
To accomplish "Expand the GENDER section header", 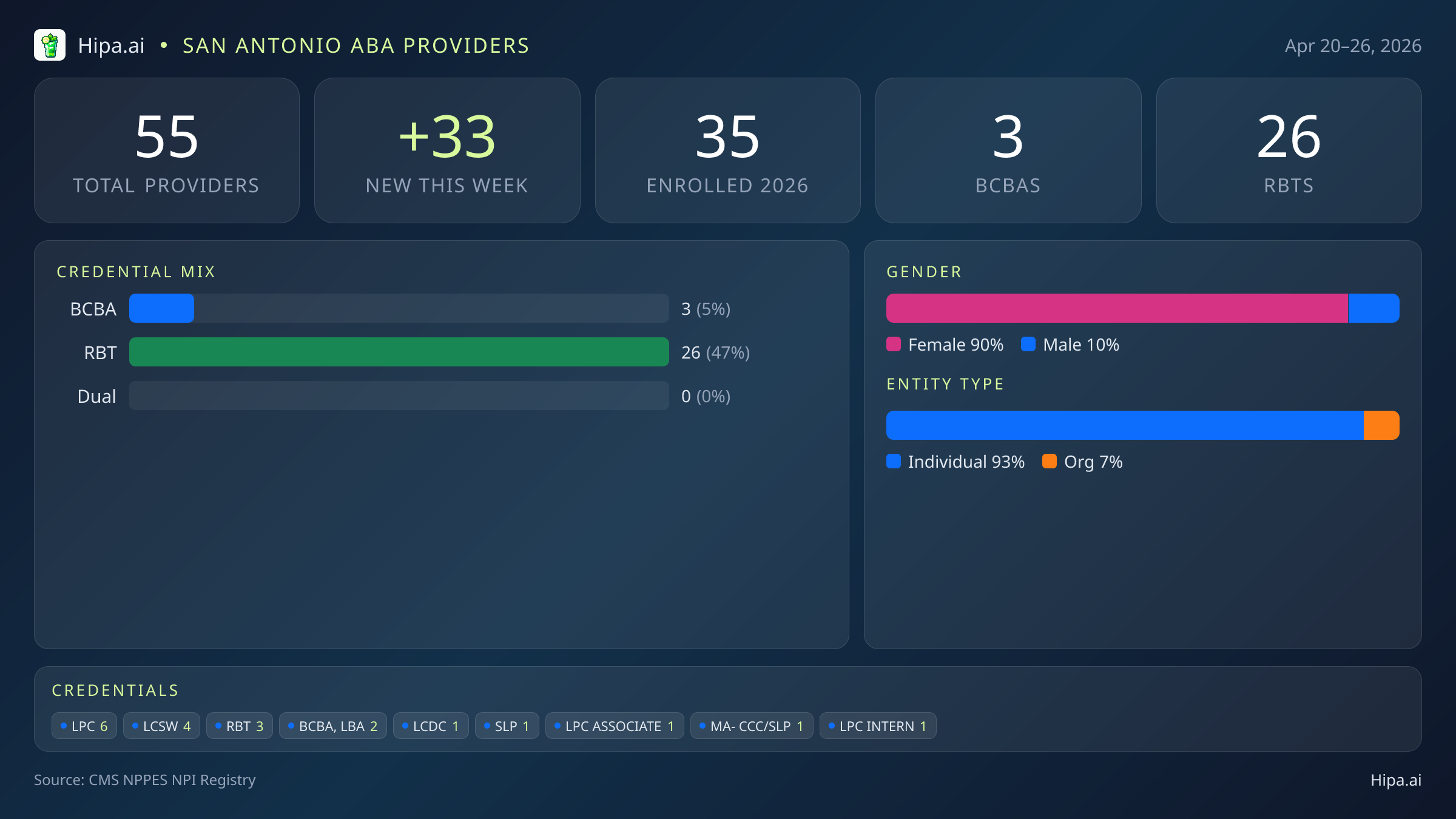I will 924,272.
